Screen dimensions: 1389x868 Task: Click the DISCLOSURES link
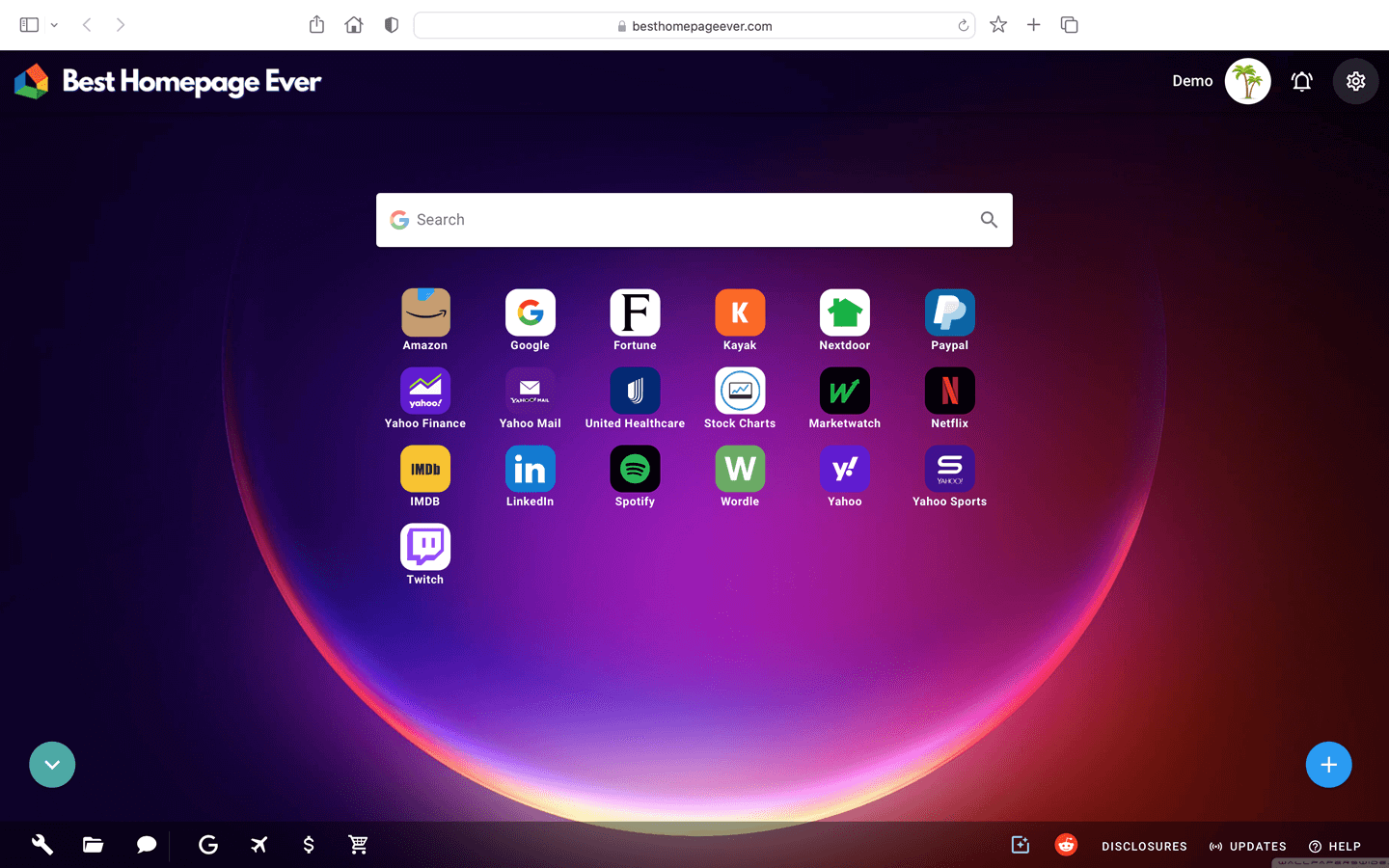pos(1144,846)
